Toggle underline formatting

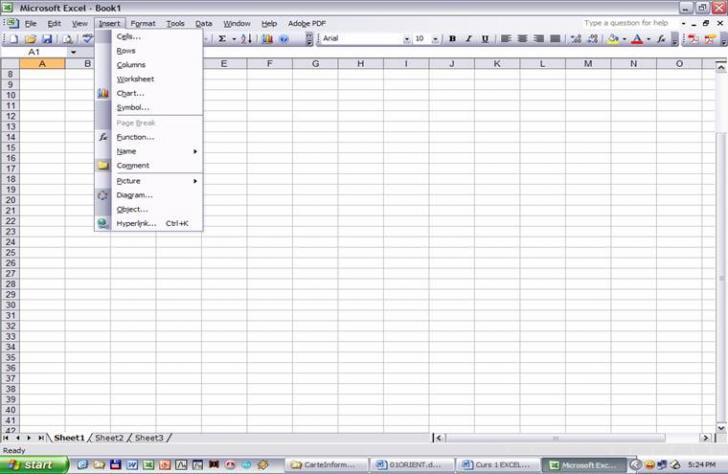coord(485,39)
